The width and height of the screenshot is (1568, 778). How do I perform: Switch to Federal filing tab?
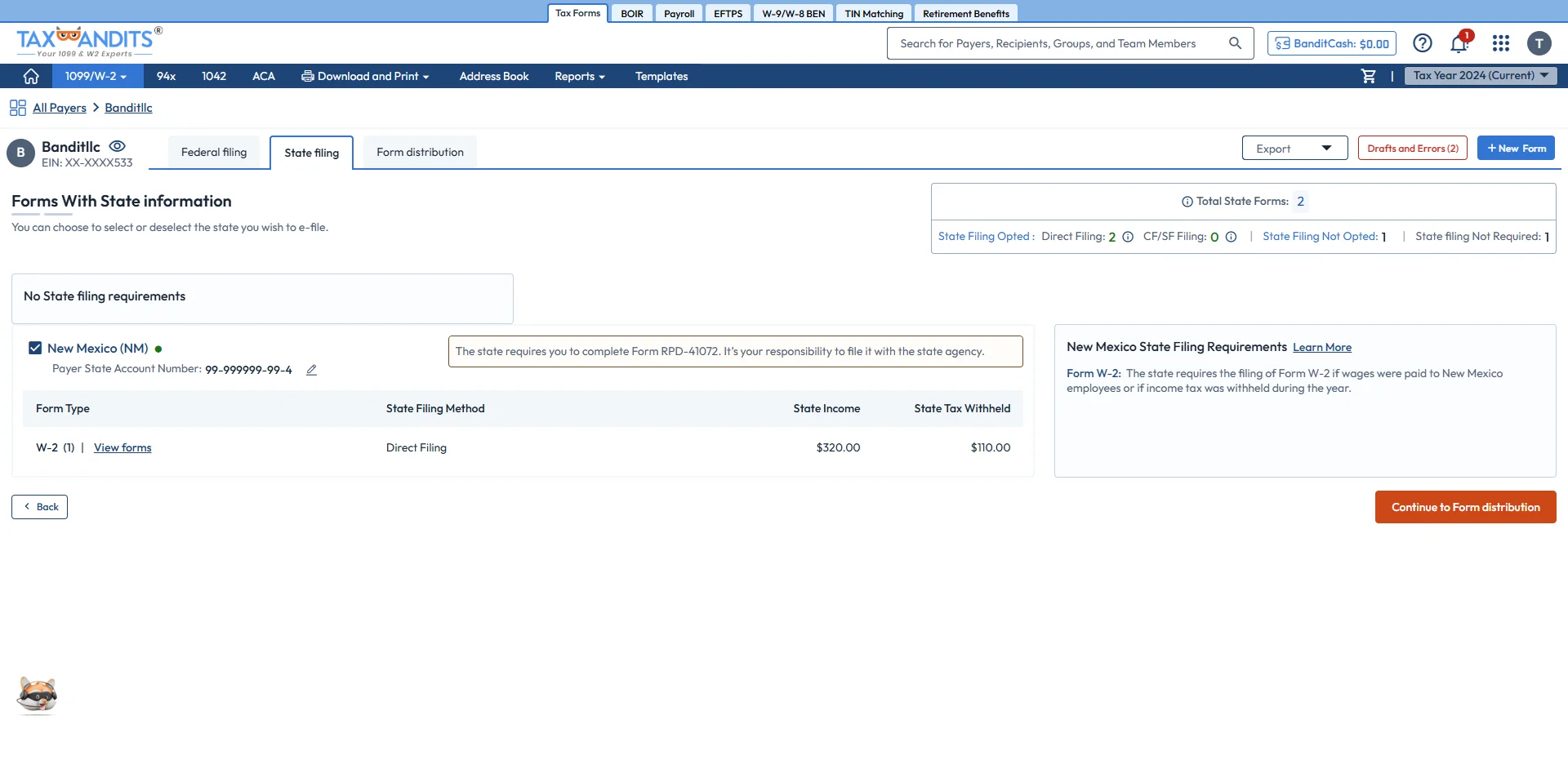(214, 152)
